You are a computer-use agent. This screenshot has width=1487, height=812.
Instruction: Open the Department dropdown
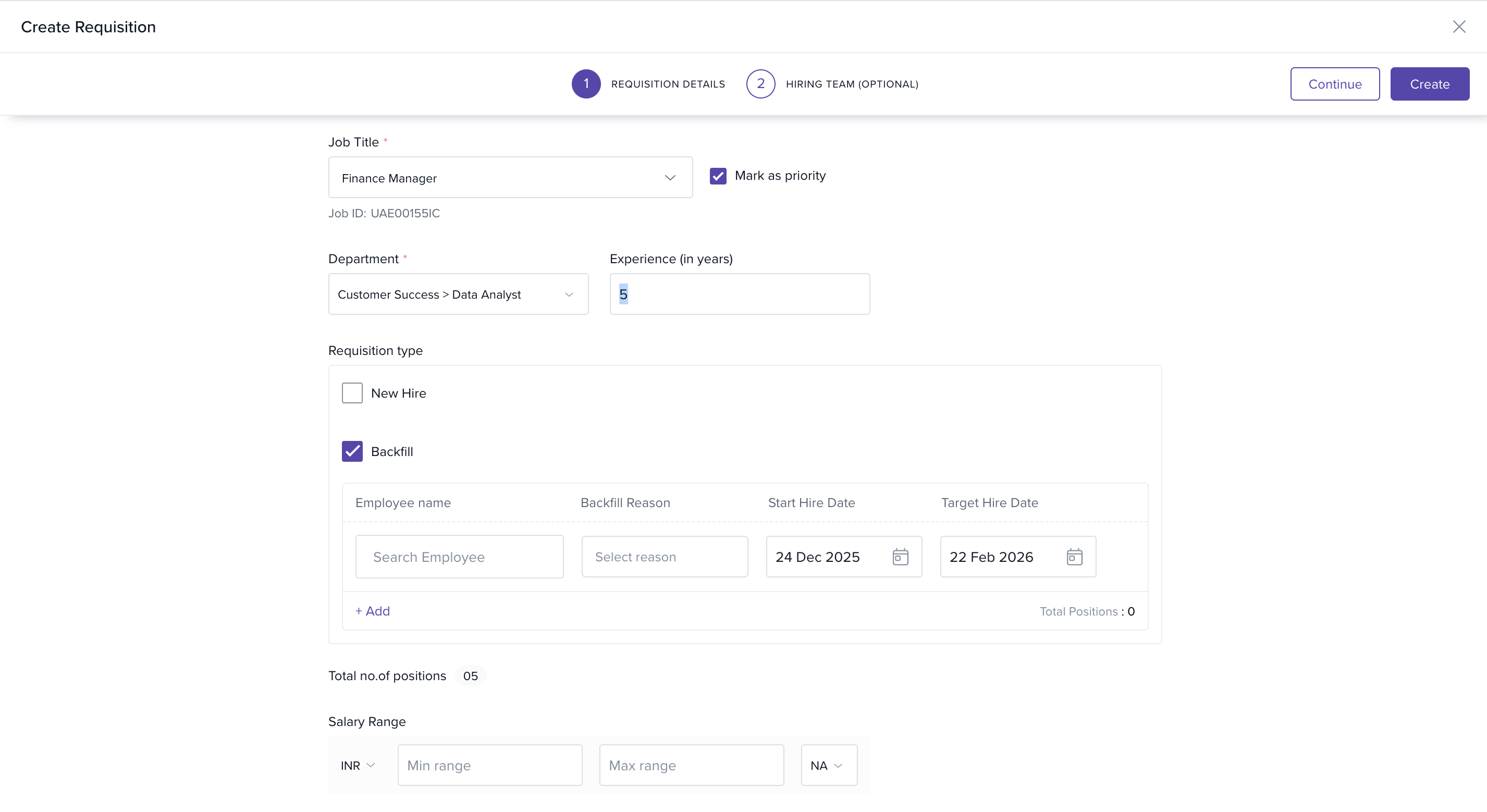(x=458, y=294)
